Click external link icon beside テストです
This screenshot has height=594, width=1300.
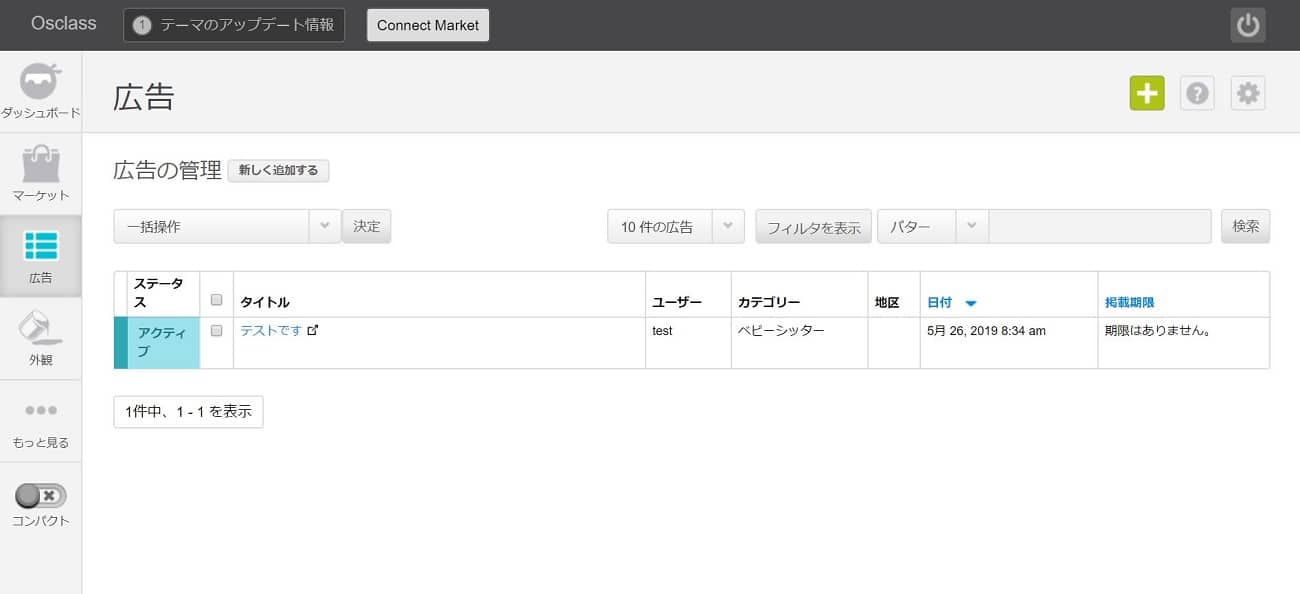pyautogui.click(x=312, y=331)
